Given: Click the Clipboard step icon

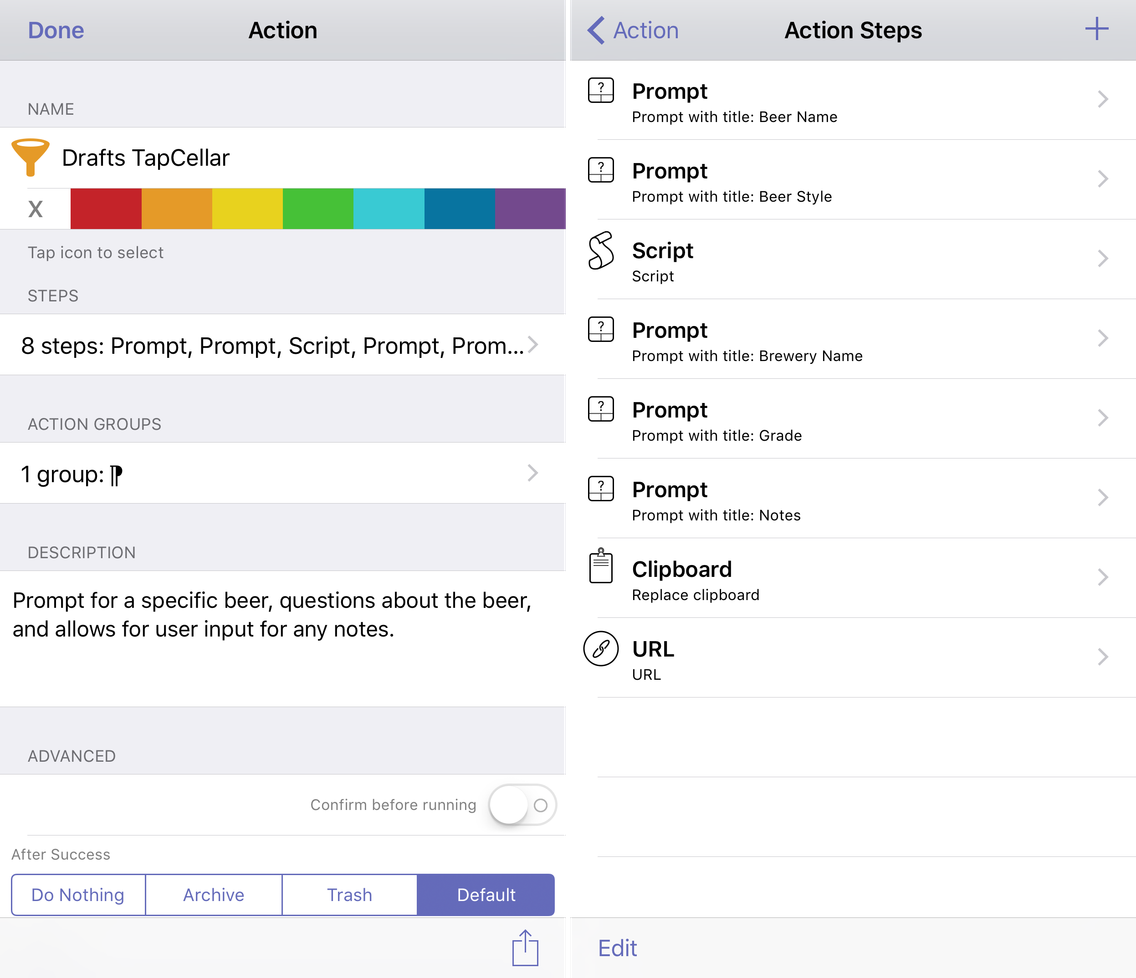Looking at the screenshot, I should [x=600, y=568].
